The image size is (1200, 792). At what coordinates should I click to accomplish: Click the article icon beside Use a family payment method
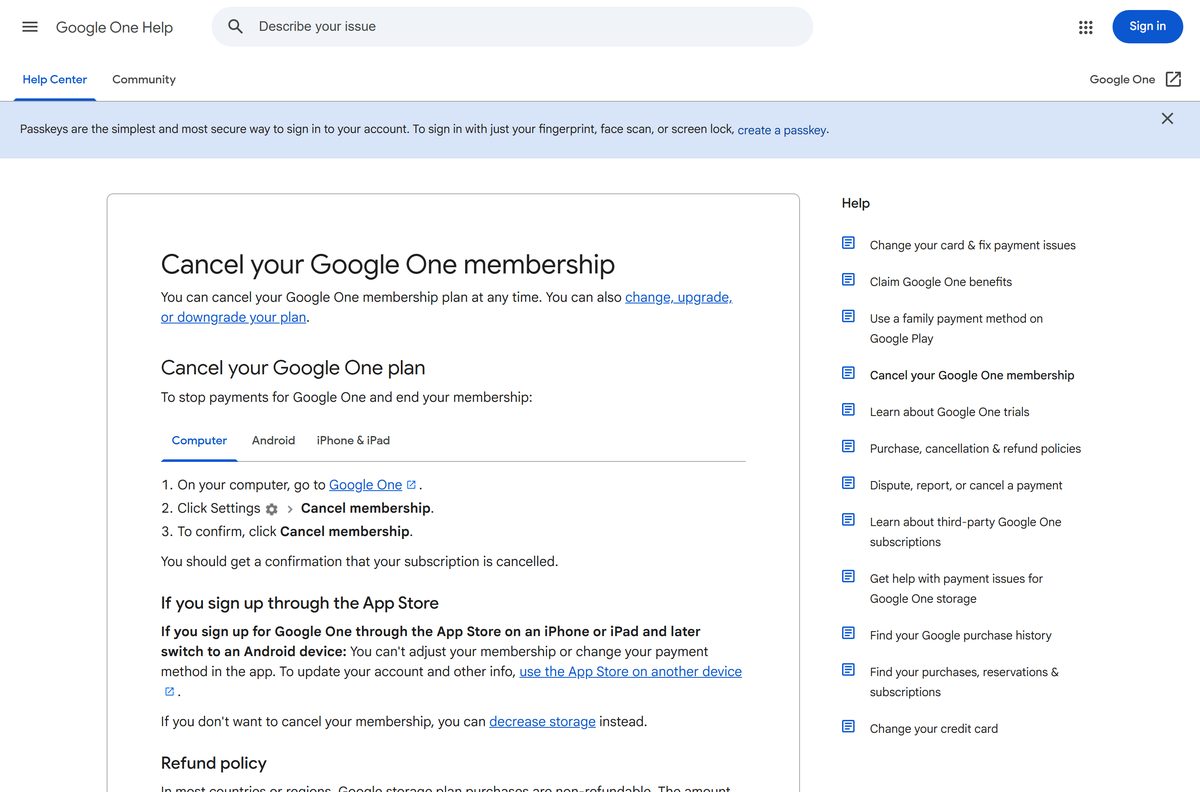tap(848, 316)
